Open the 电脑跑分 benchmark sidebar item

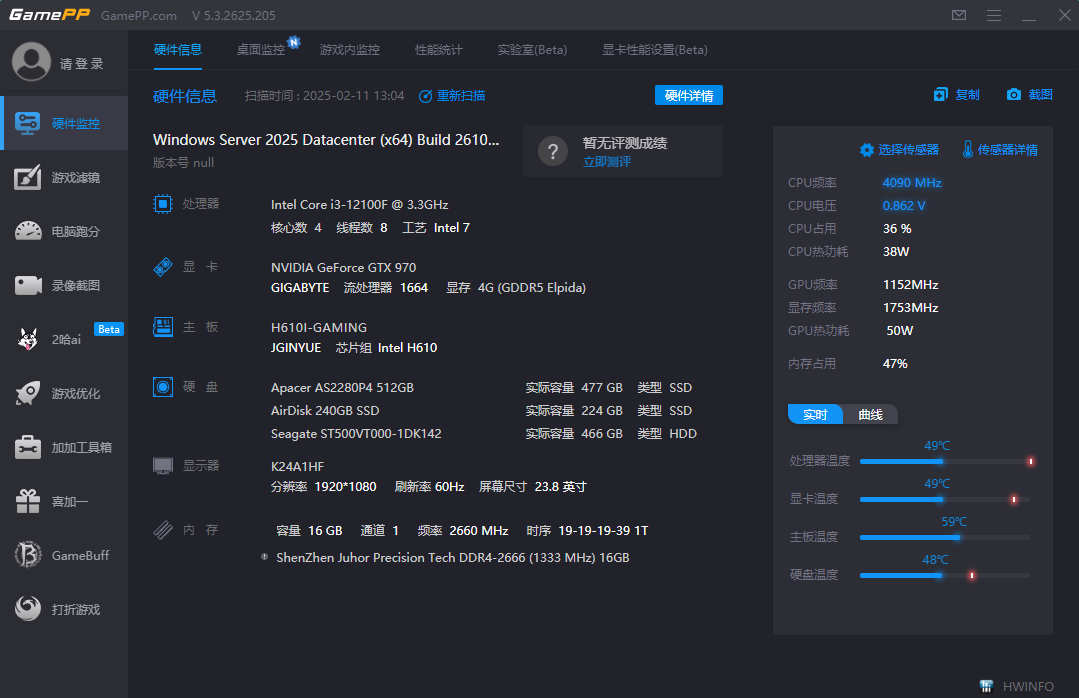pyautogui.click(x=64, y=231)
